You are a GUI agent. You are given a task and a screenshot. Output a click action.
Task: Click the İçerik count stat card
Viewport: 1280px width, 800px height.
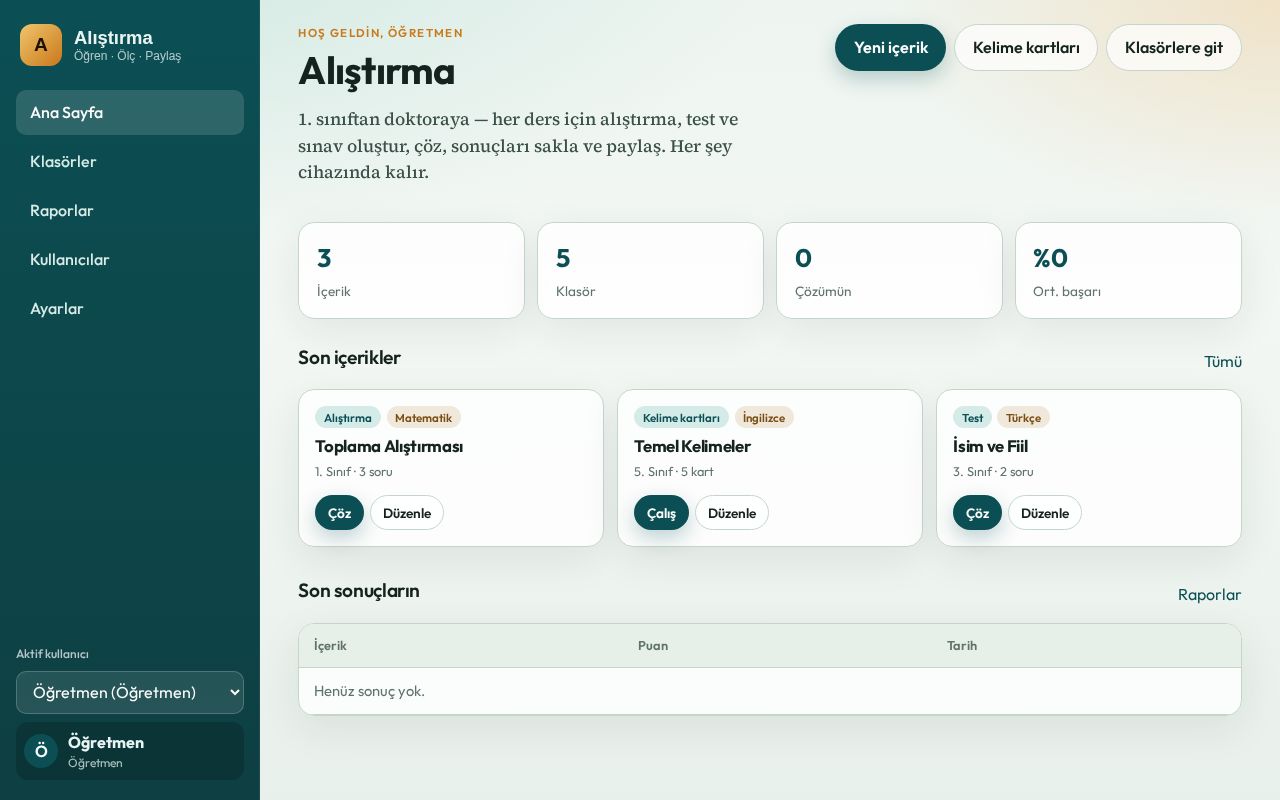point(411,271)
